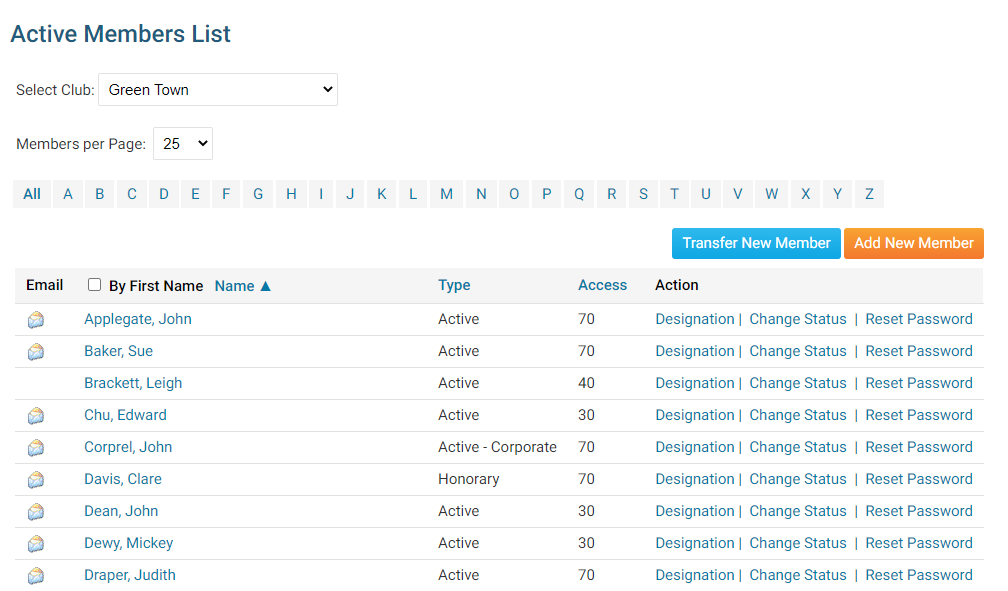Click email icon for Sue Baker

tap(36, 352)
